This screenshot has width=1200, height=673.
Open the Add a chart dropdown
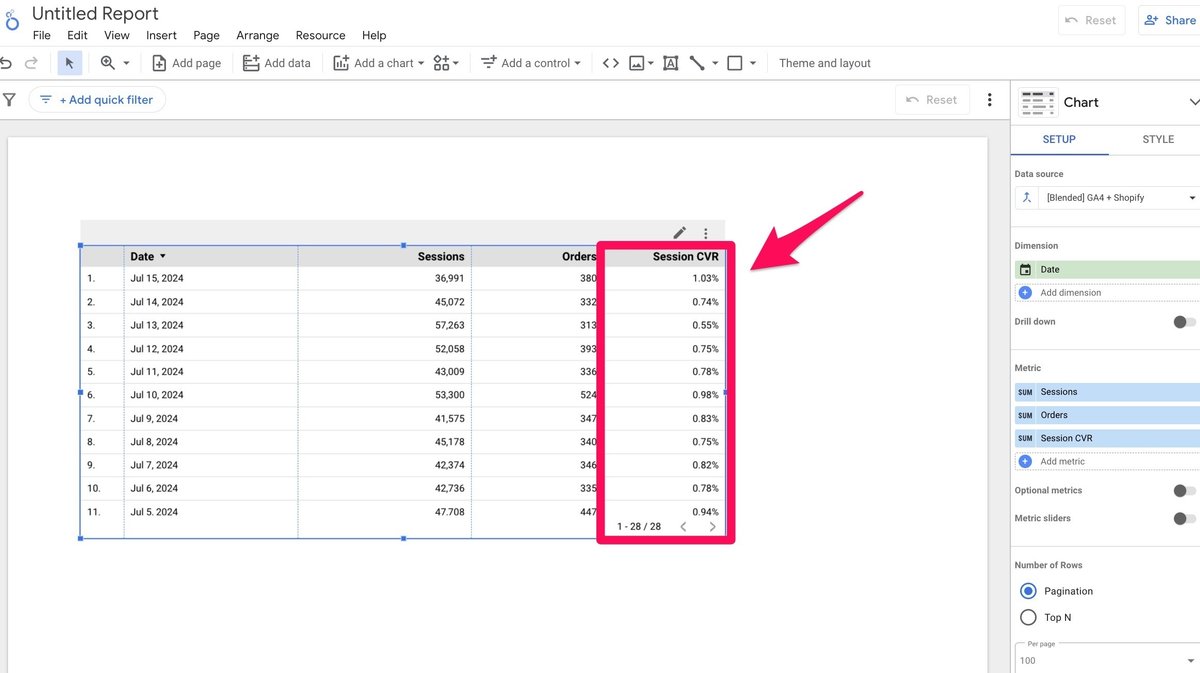pyautogui.click(x=379, y=63)
